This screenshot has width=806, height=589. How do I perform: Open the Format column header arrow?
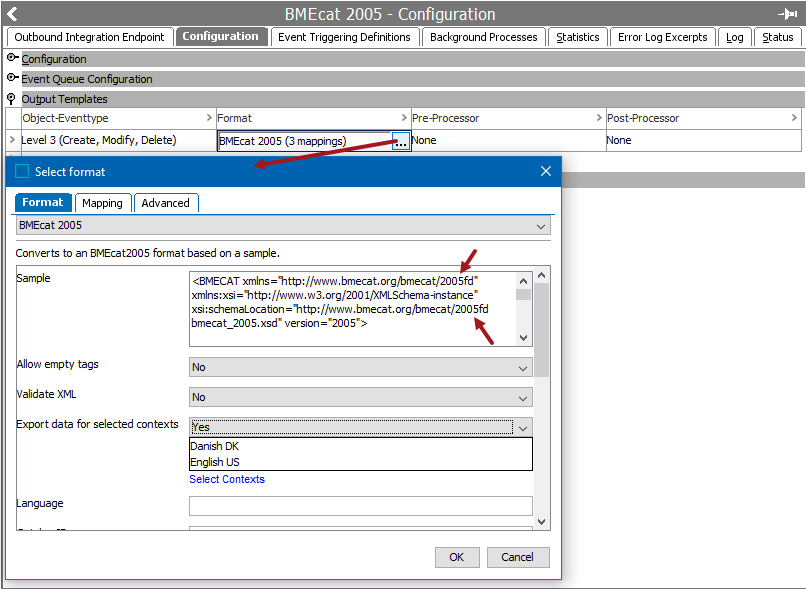click(404, 118)
